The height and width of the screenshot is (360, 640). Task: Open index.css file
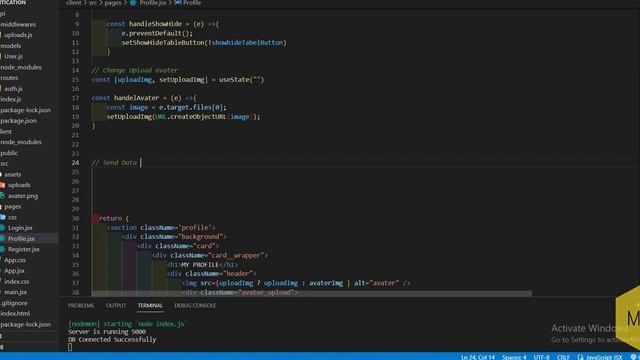click(16, 281)
